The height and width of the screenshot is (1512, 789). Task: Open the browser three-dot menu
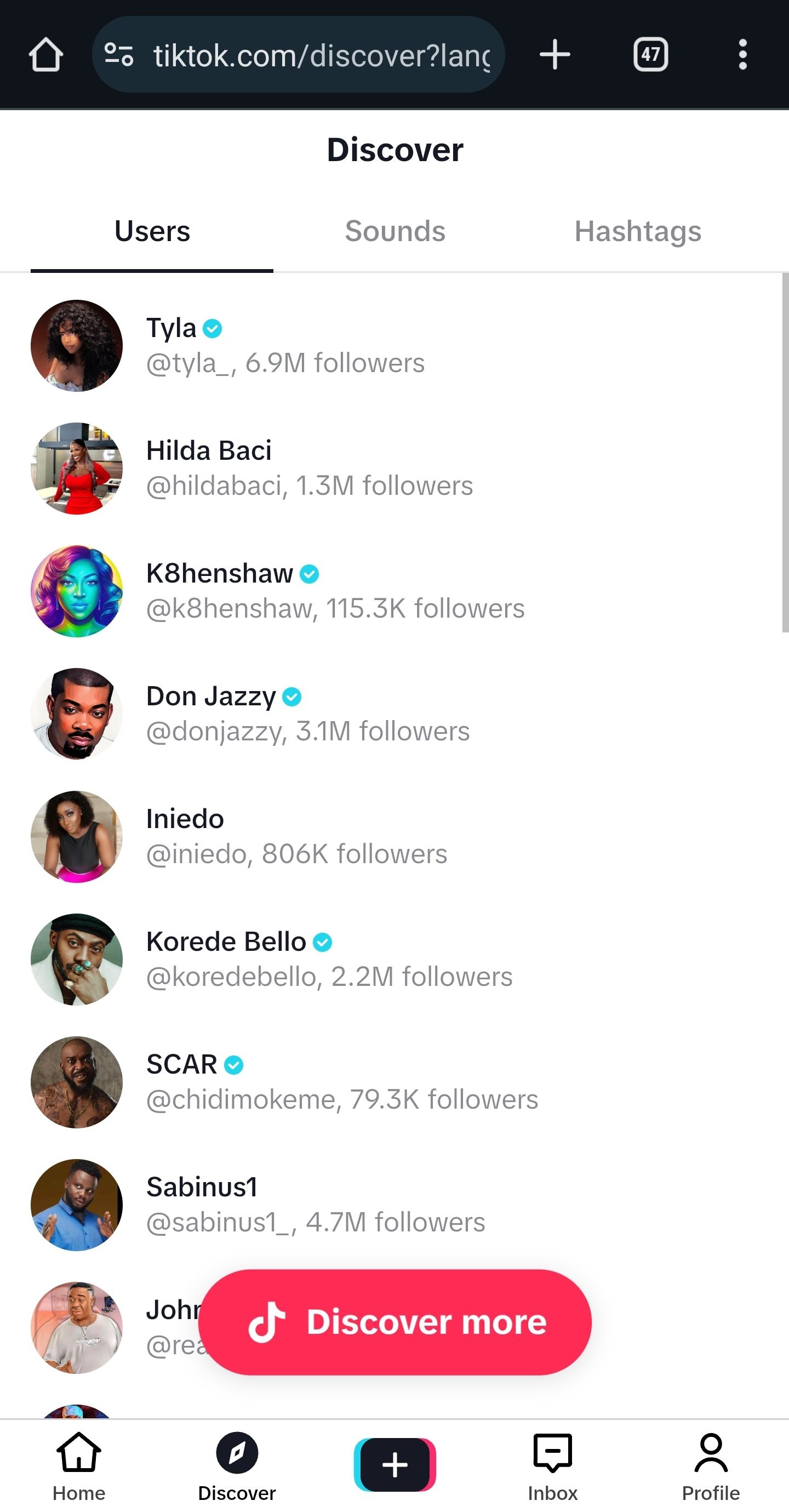coord(742,55)
